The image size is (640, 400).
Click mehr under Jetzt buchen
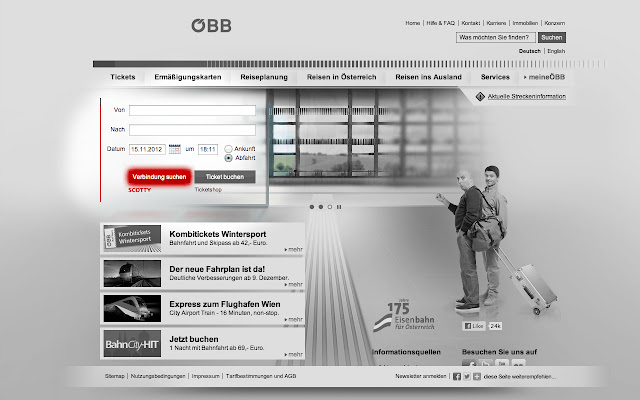point(294,355)
